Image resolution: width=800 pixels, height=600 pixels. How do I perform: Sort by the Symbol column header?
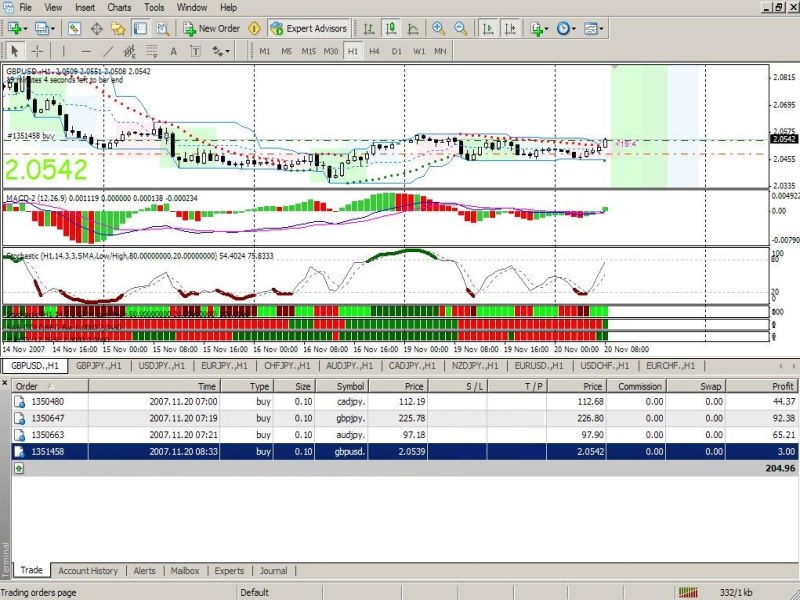click(x=342, y=386)
